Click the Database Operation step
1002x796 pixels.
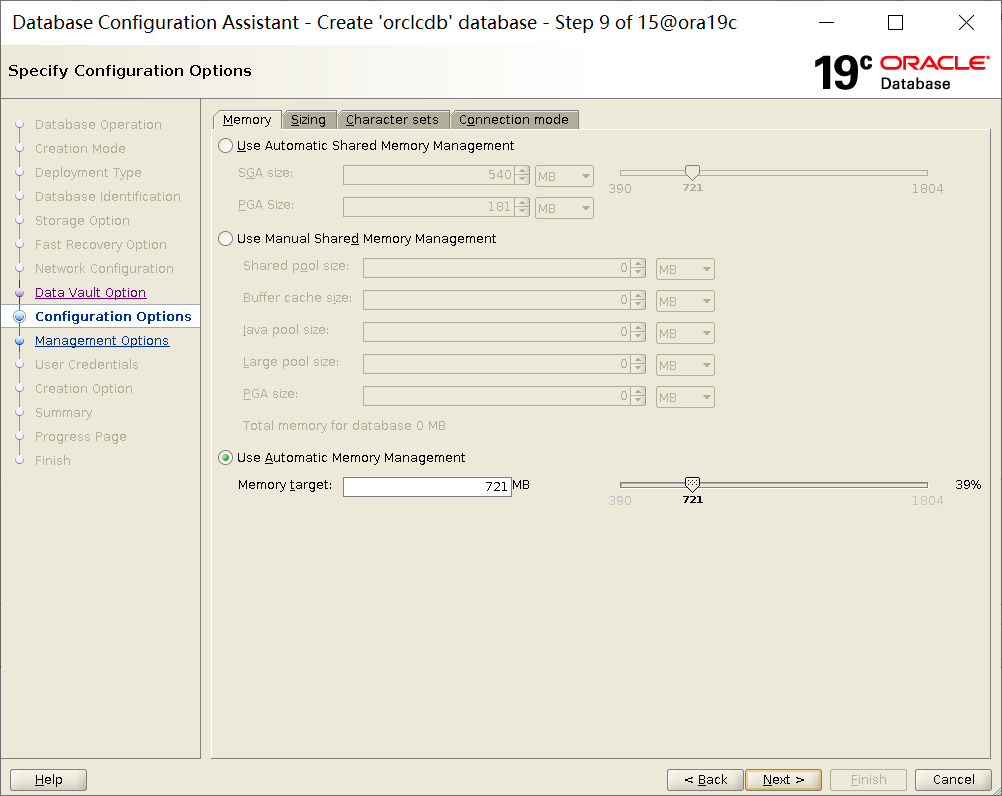(98, 125)
